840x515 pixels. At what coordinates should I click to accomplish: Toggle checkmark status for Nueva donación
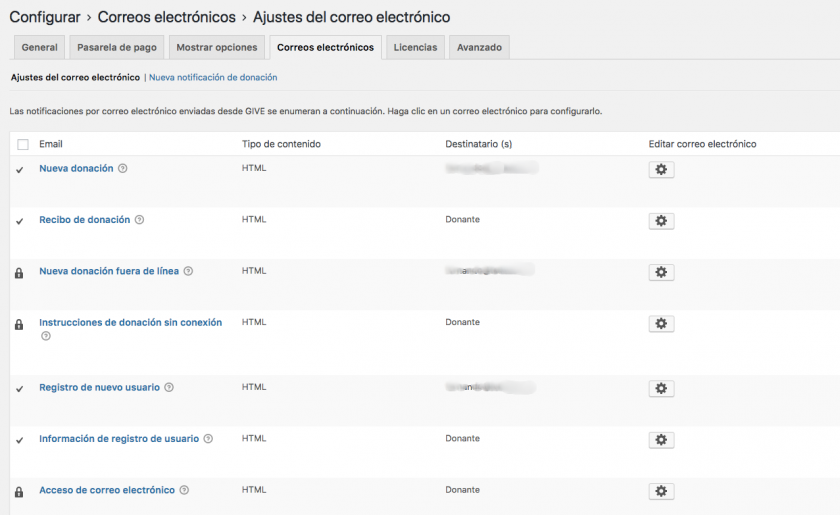20,169
